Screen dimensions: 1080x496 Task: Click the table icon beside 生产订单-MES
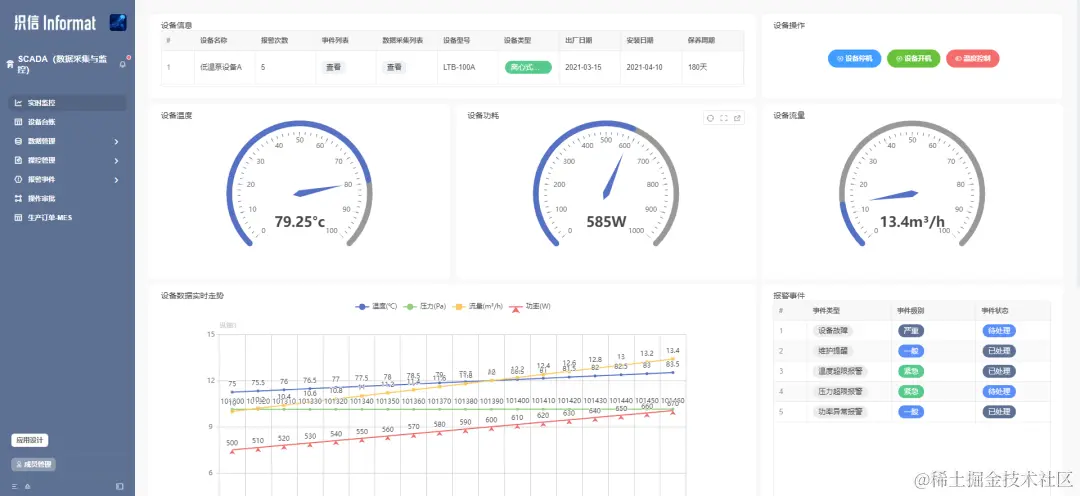pyautogui.click(x=19, y=218)
